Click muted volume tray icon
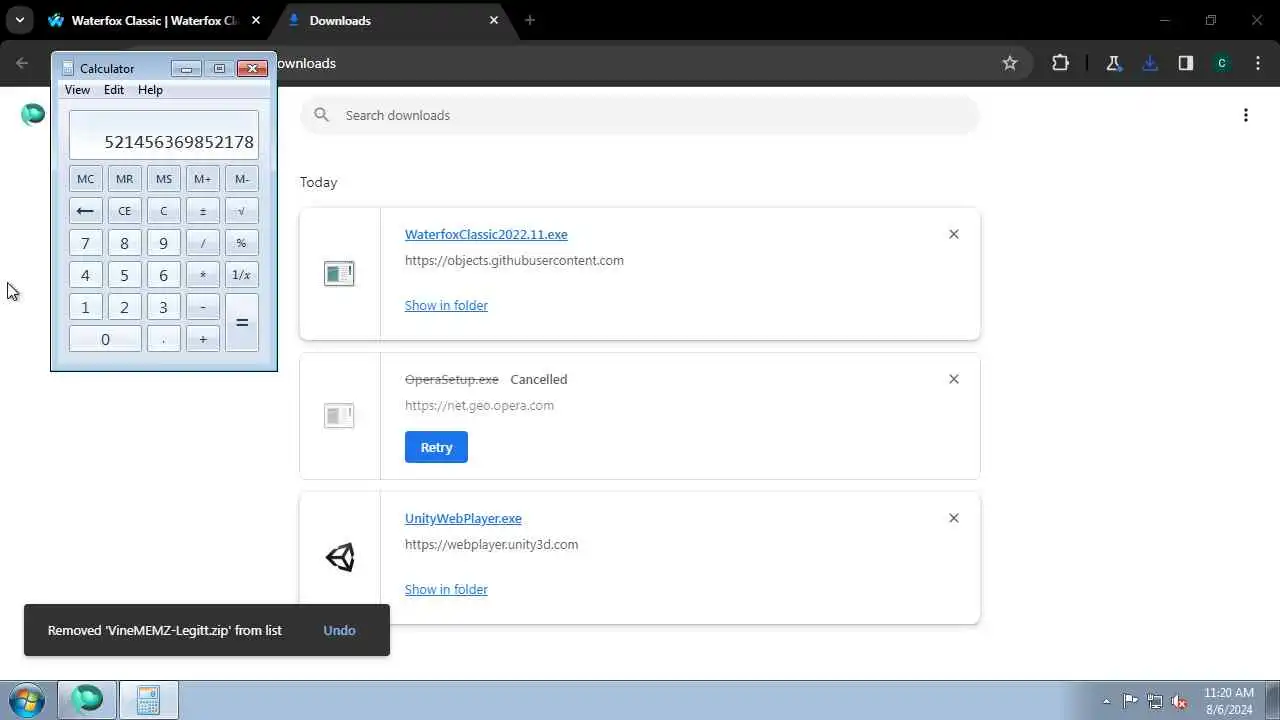 tap(1180, 701)
